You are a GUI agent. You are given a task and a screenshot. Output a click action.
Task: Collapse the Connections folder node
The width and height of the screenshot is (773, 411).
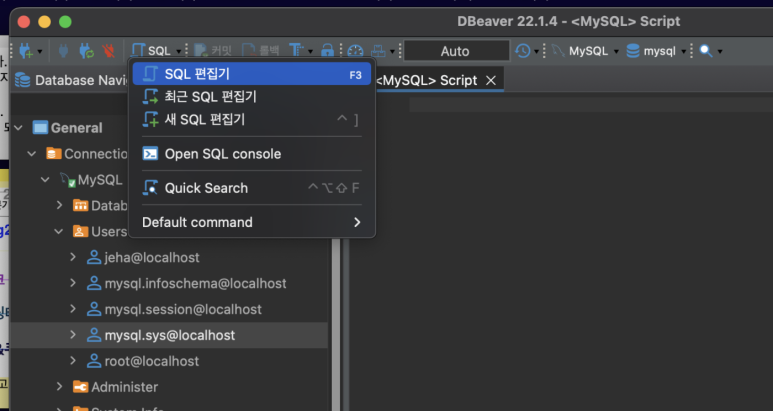click(32, 154)
